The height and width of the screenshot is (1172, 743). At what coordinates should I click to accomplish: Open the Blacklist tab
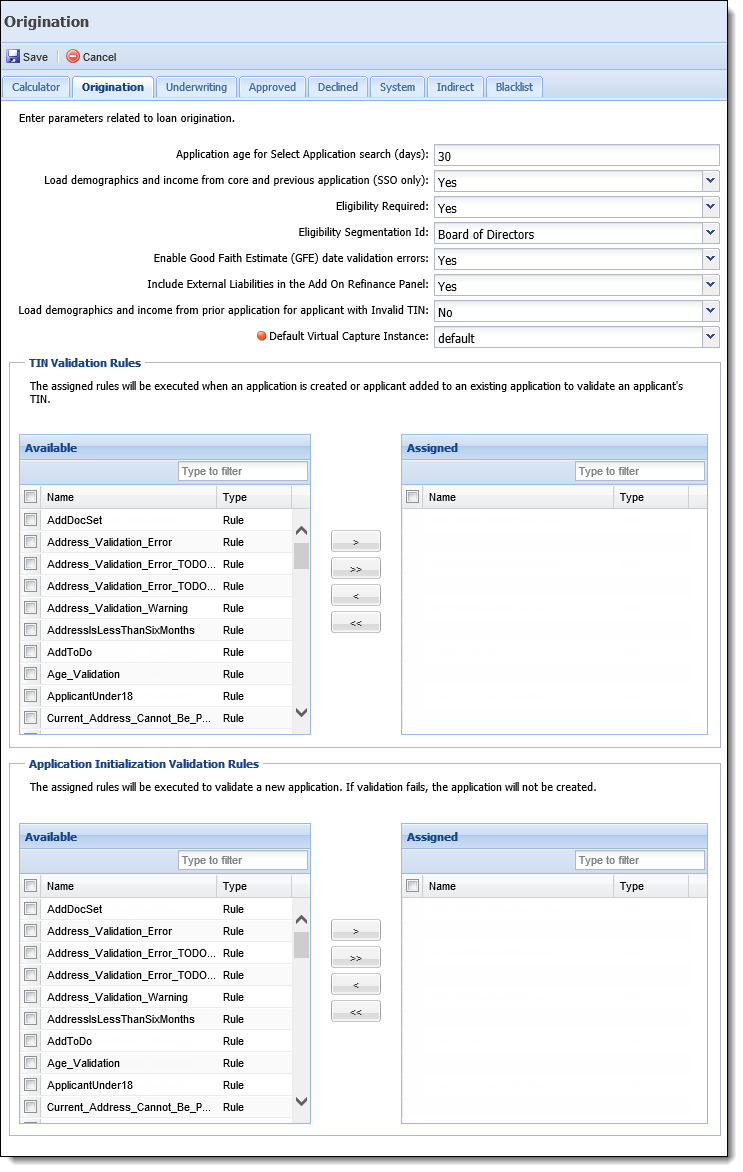(x=514, y=87)
